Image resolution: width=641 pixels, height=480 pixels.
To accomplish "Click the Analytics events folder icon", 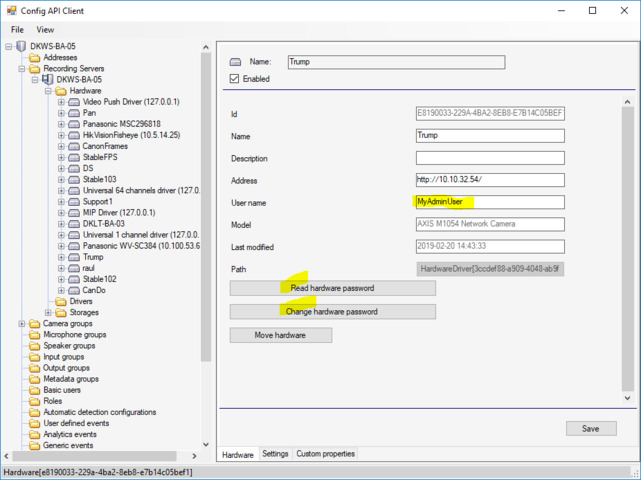I will [x=35, y=434].
